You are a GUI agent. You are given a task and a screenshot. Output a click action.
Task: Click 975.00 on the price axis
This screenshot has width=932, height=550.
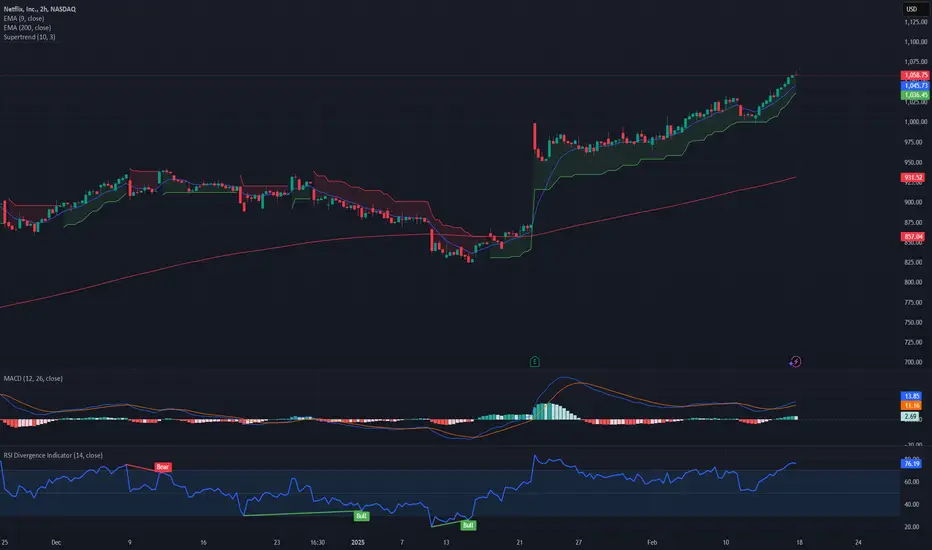[x=914, y=142]
